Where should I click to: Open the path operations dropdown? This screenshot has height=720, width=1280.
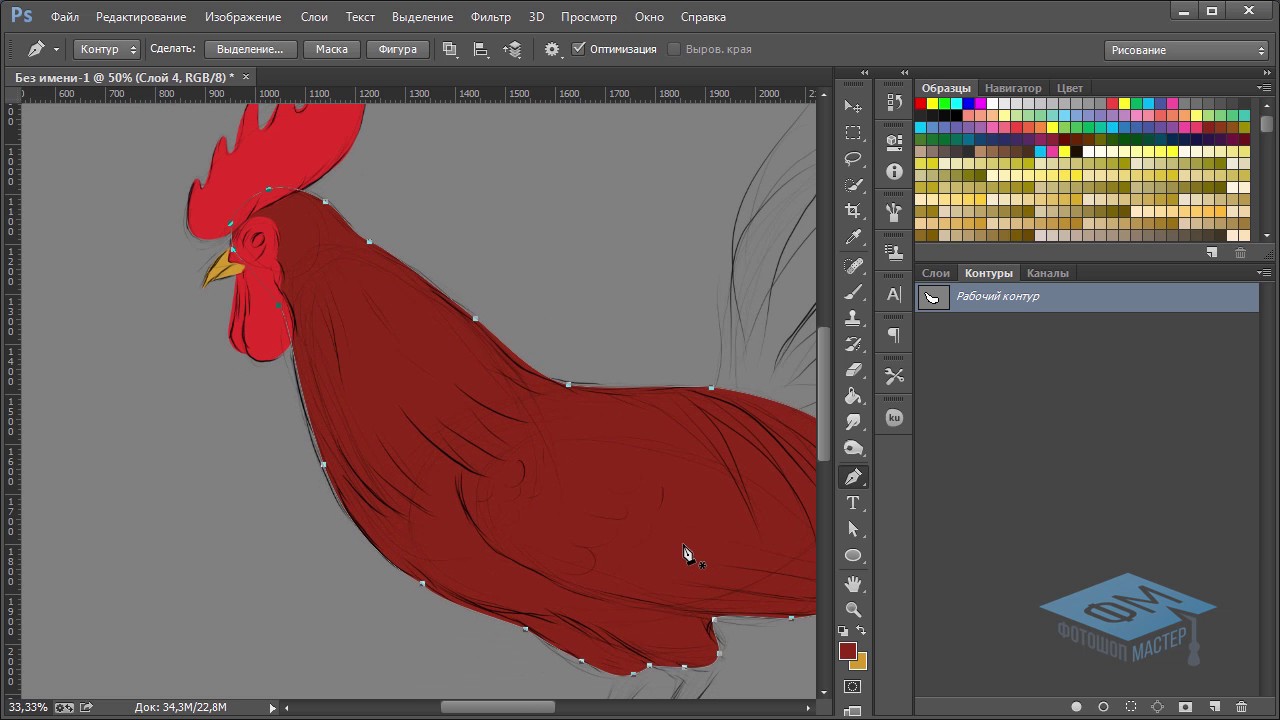(x=449, y=49)
